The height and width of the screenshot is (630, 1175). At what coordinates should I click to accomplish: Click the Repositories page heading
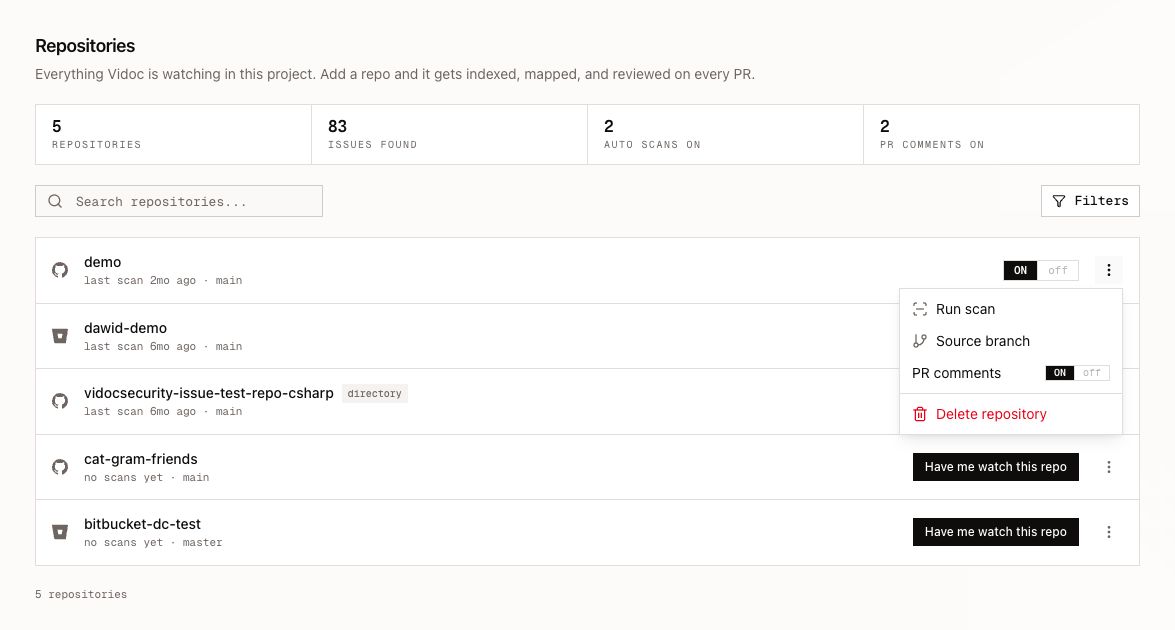pyautogui.click(x=85, y=46)
